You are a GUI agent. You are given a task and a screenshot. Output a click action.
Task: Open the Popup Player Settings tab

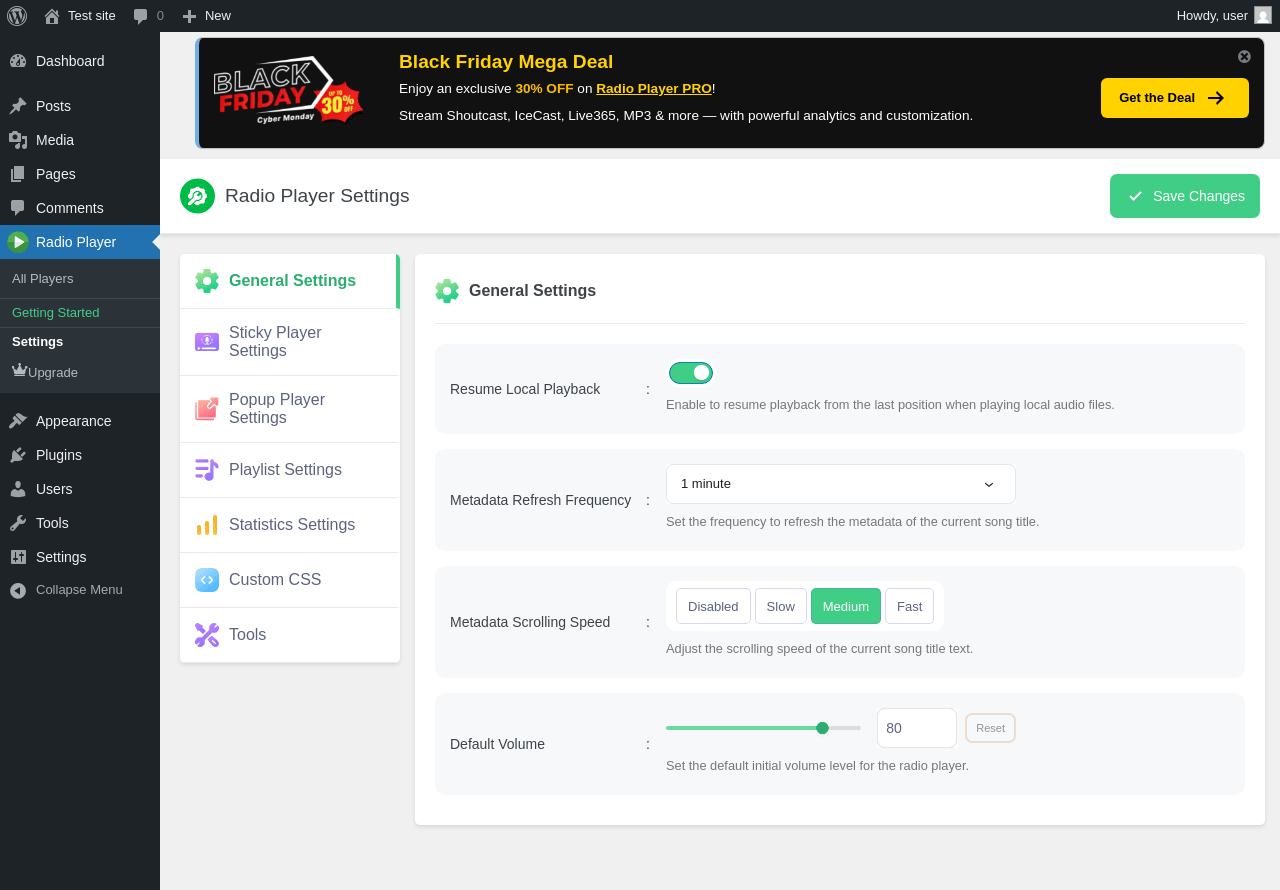(x=290, y=409)
